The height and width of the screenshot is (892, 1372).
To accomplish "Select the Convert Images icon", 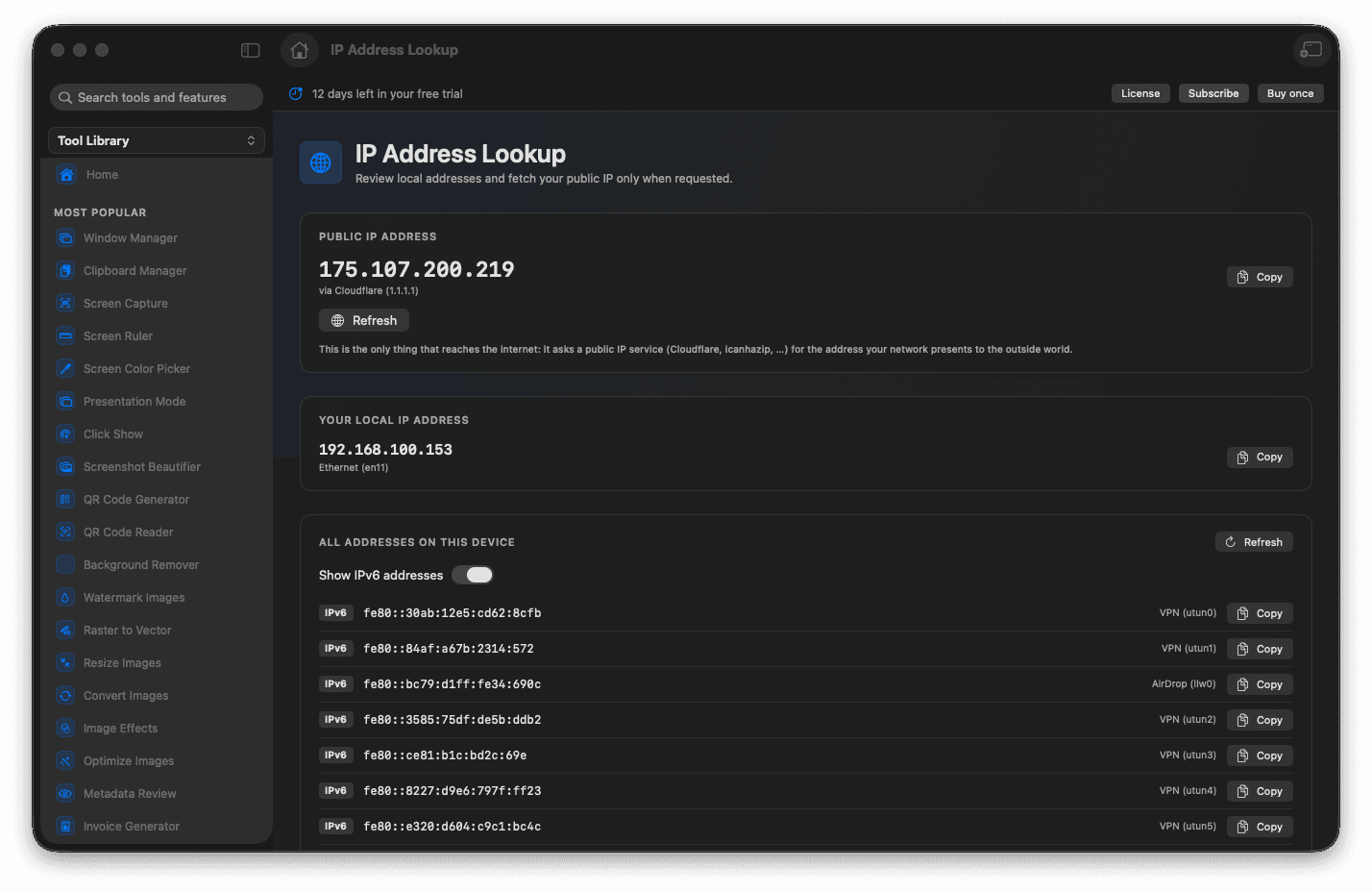I will click(65, 696).
